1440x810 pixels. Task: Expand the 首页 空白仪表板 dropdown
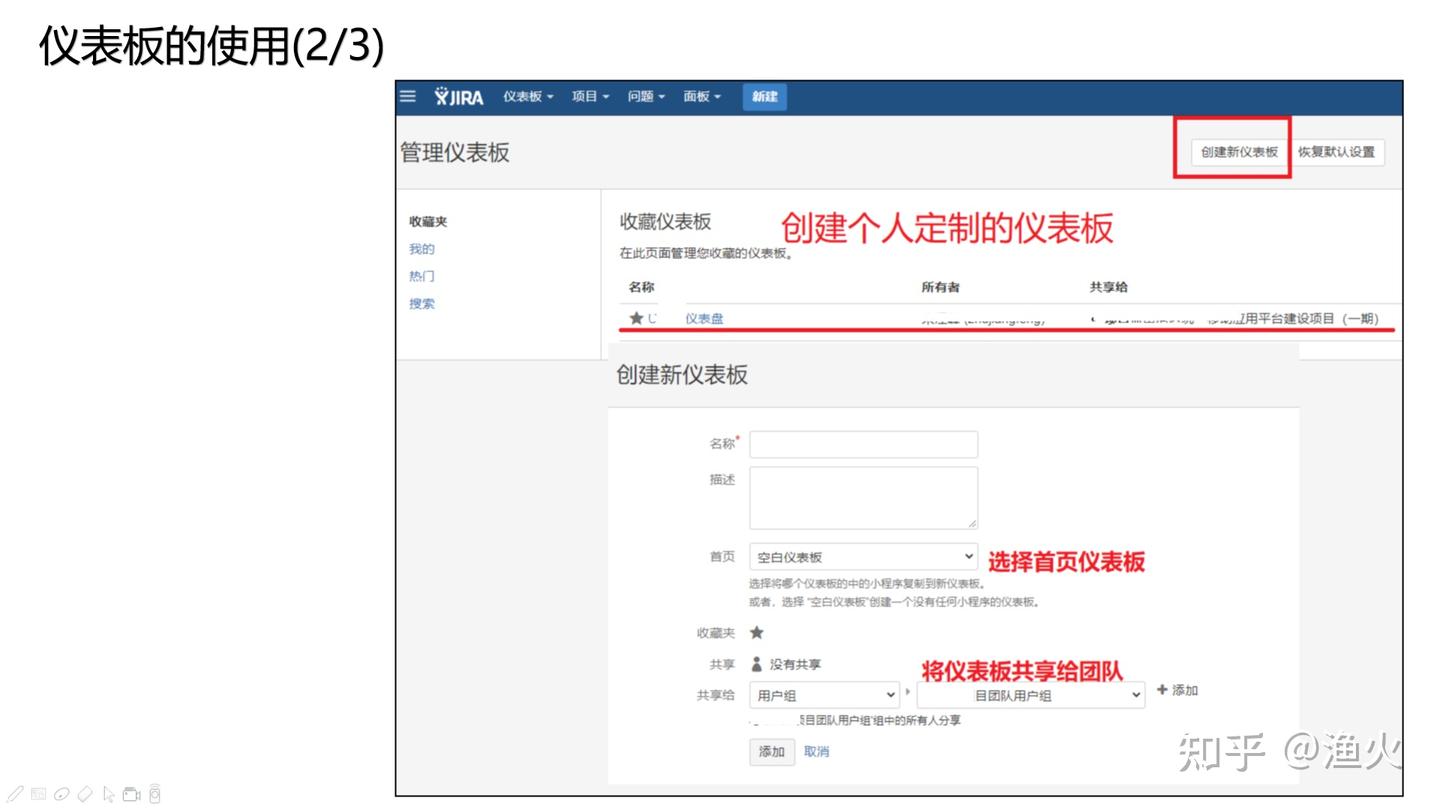tap(863, 557)
